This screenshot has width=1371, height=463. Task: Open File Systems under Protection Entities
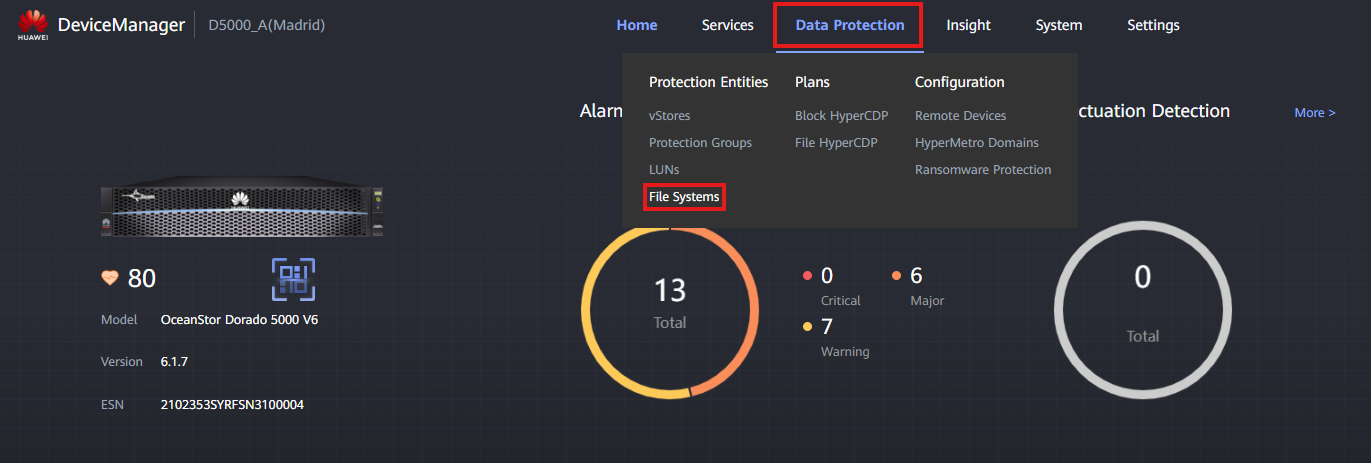coord(684,197)
